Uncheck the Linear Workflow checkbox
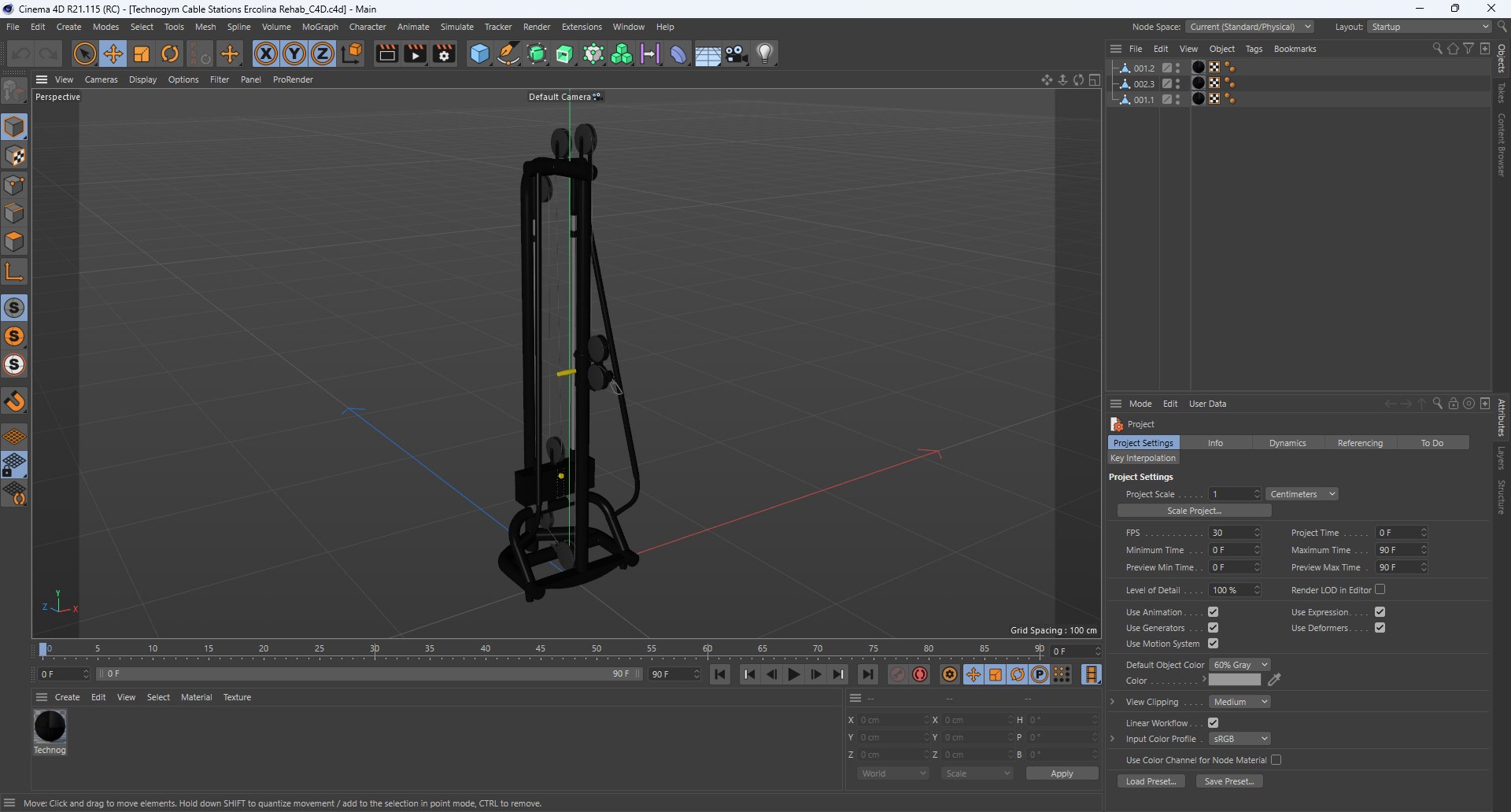This screenshot has height=812, width=1511. click(1213, 723)
